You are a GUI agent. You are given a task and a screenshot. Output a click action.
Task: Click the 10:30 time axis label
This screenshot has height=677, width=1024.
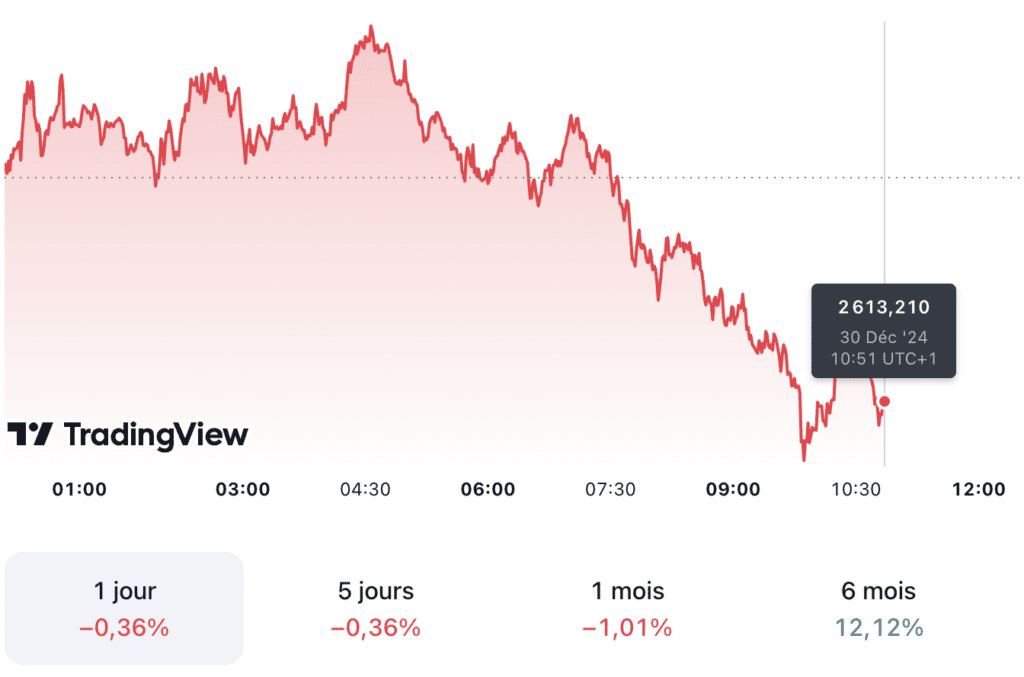(855, 489)
